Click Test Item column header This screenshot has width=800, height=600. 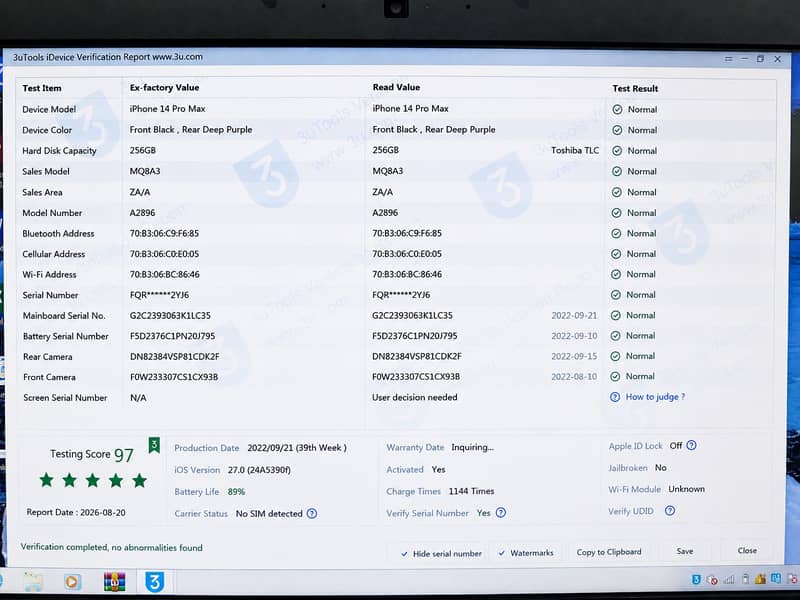[42, 88]
